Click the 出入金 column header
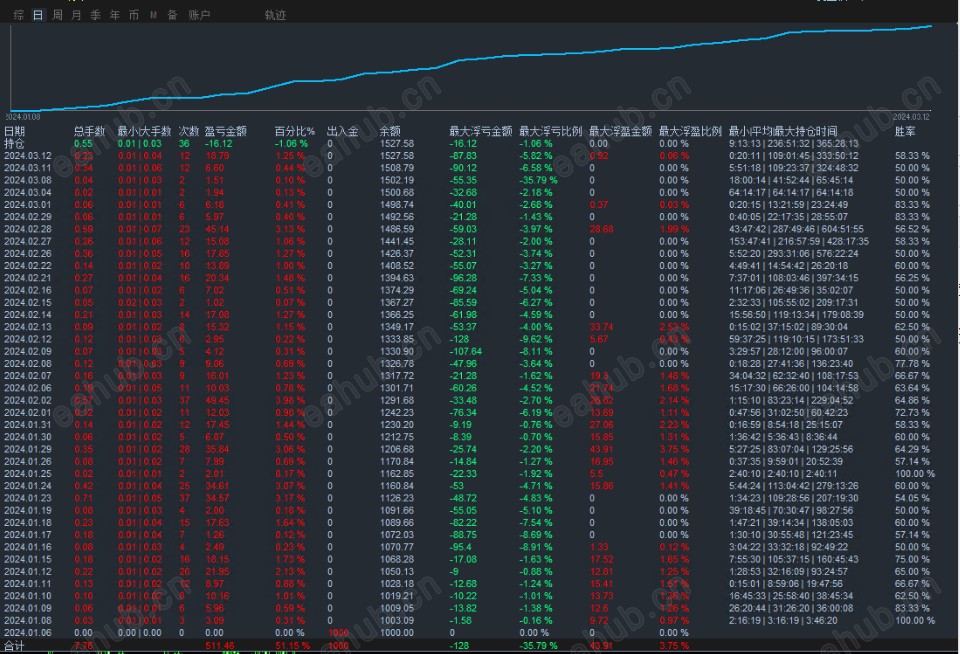The width and height of the screenshot is (960, 654). tap(343, 131)
